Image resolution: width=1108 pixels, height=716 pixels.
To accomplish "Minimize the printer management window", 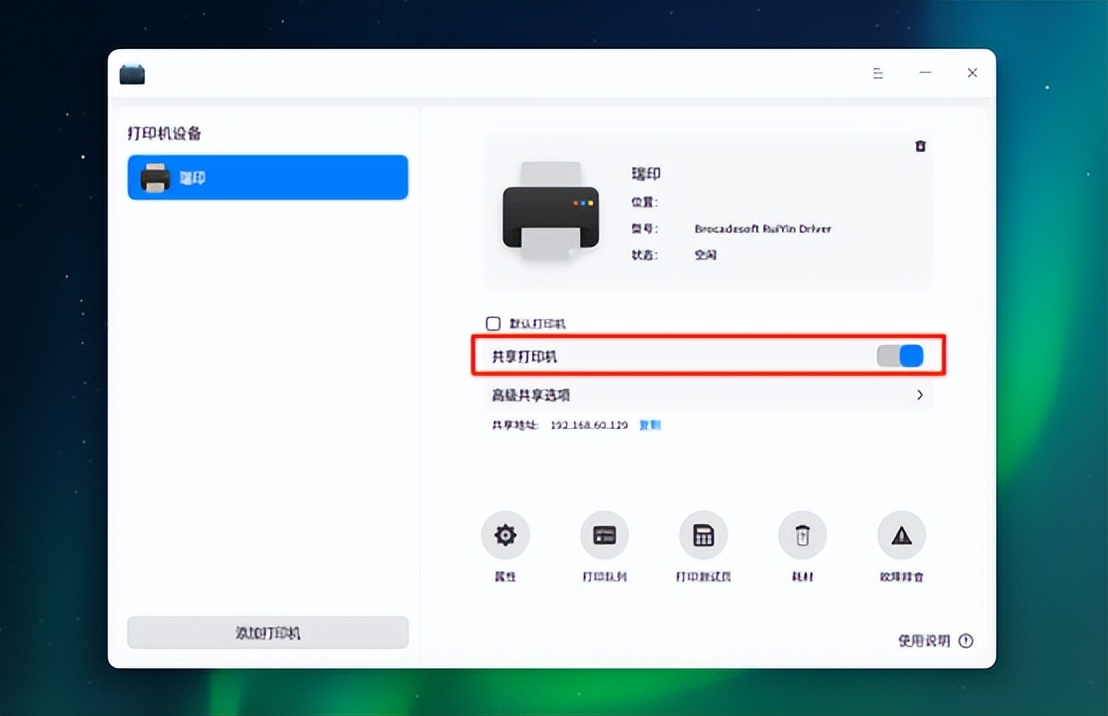I will coord(925,72).
